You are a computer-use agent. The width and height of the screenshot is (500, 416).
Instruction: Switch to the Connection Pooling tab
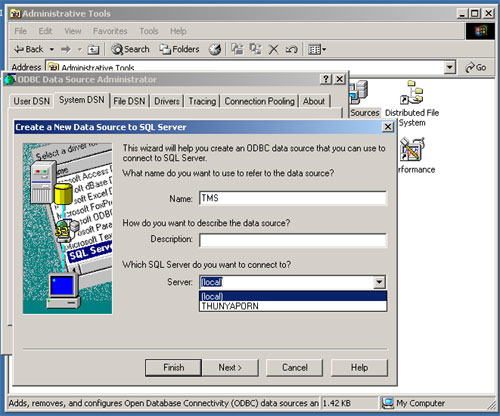pyautogui.click(x=259, y=101)
